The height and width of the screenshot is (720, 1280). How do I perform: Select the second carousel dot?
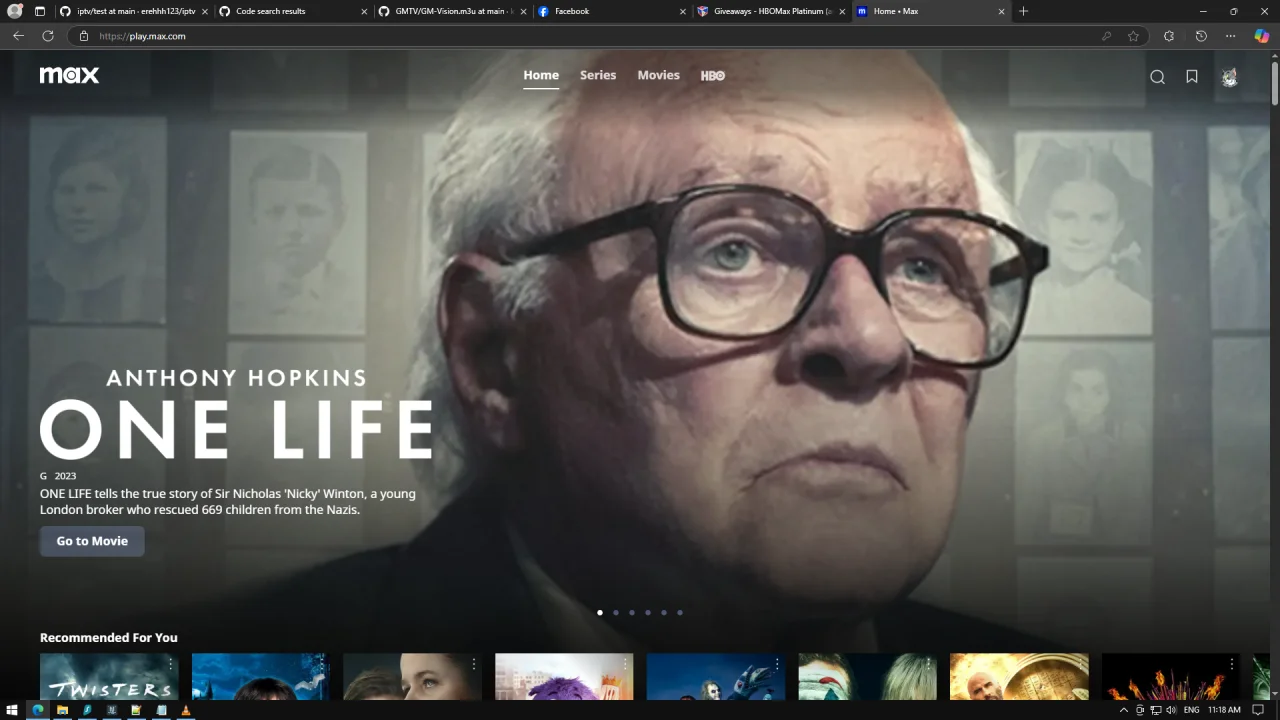point(616,612)
